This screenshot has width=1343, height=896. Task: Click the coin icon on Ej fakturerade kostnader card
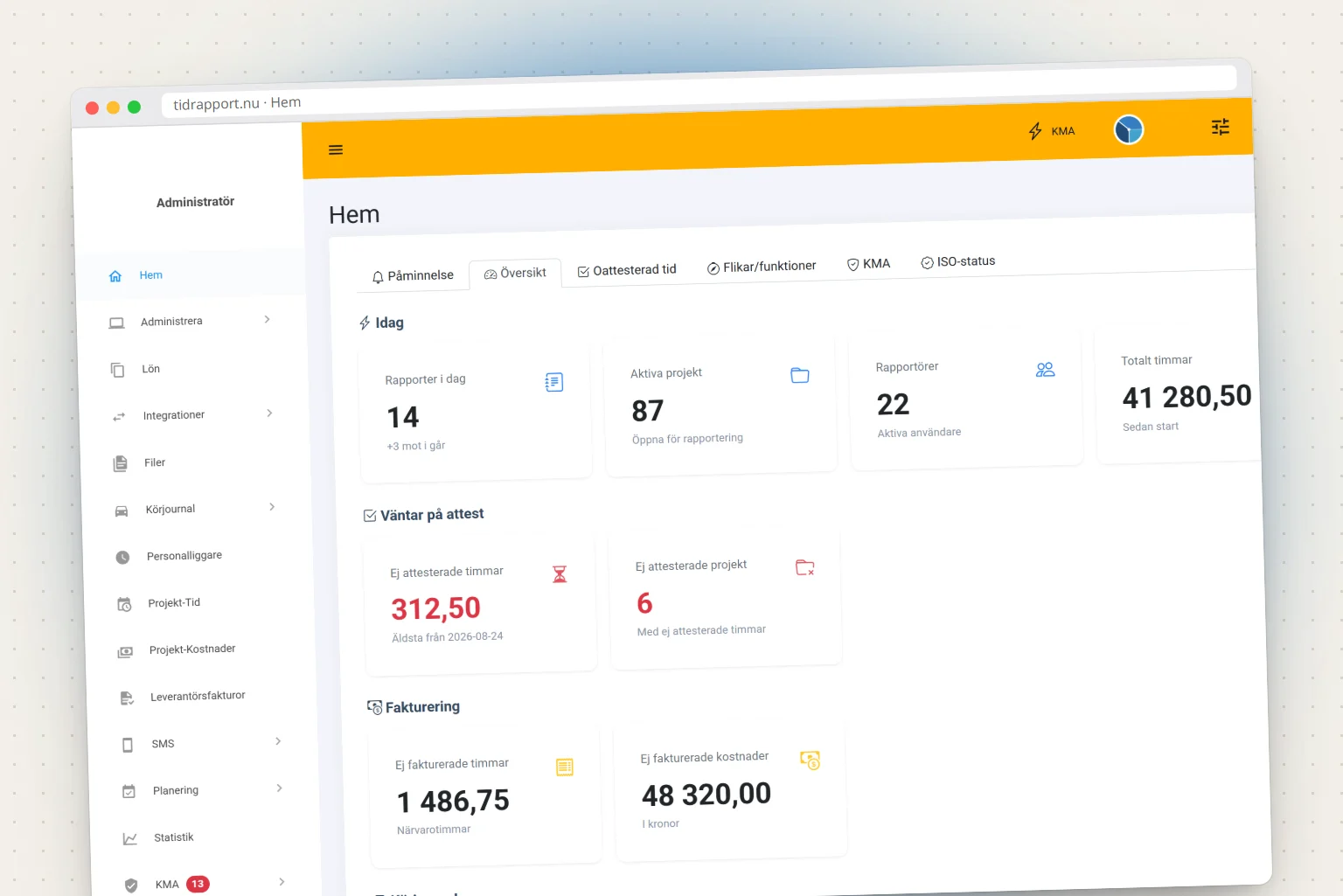(811, 760)
